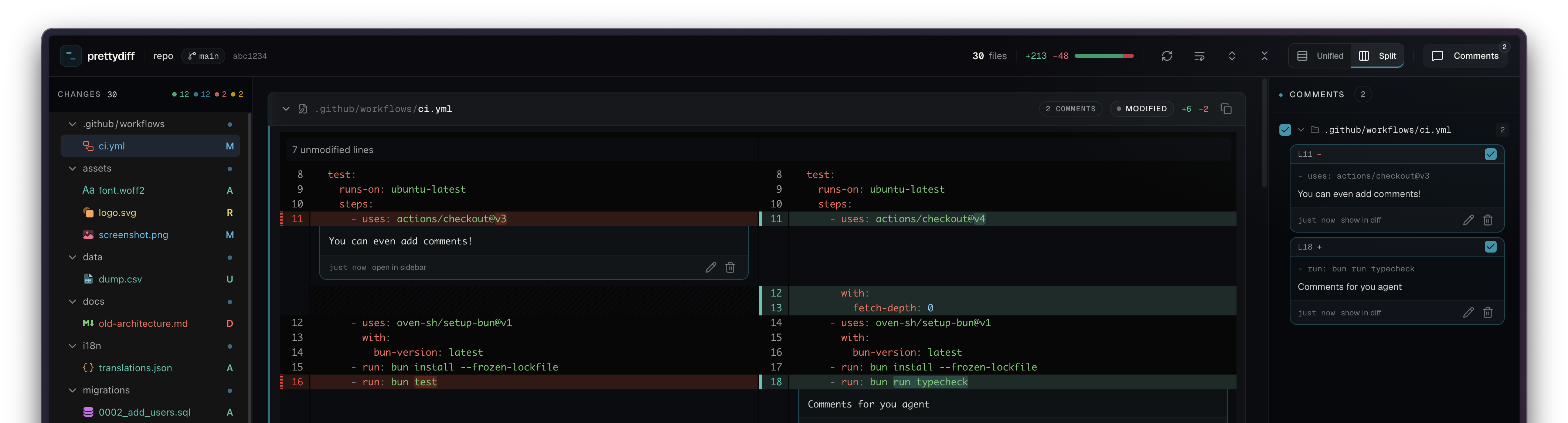Open the main branch selector
The image size is (1568, 423).
(x=203, y=56)
